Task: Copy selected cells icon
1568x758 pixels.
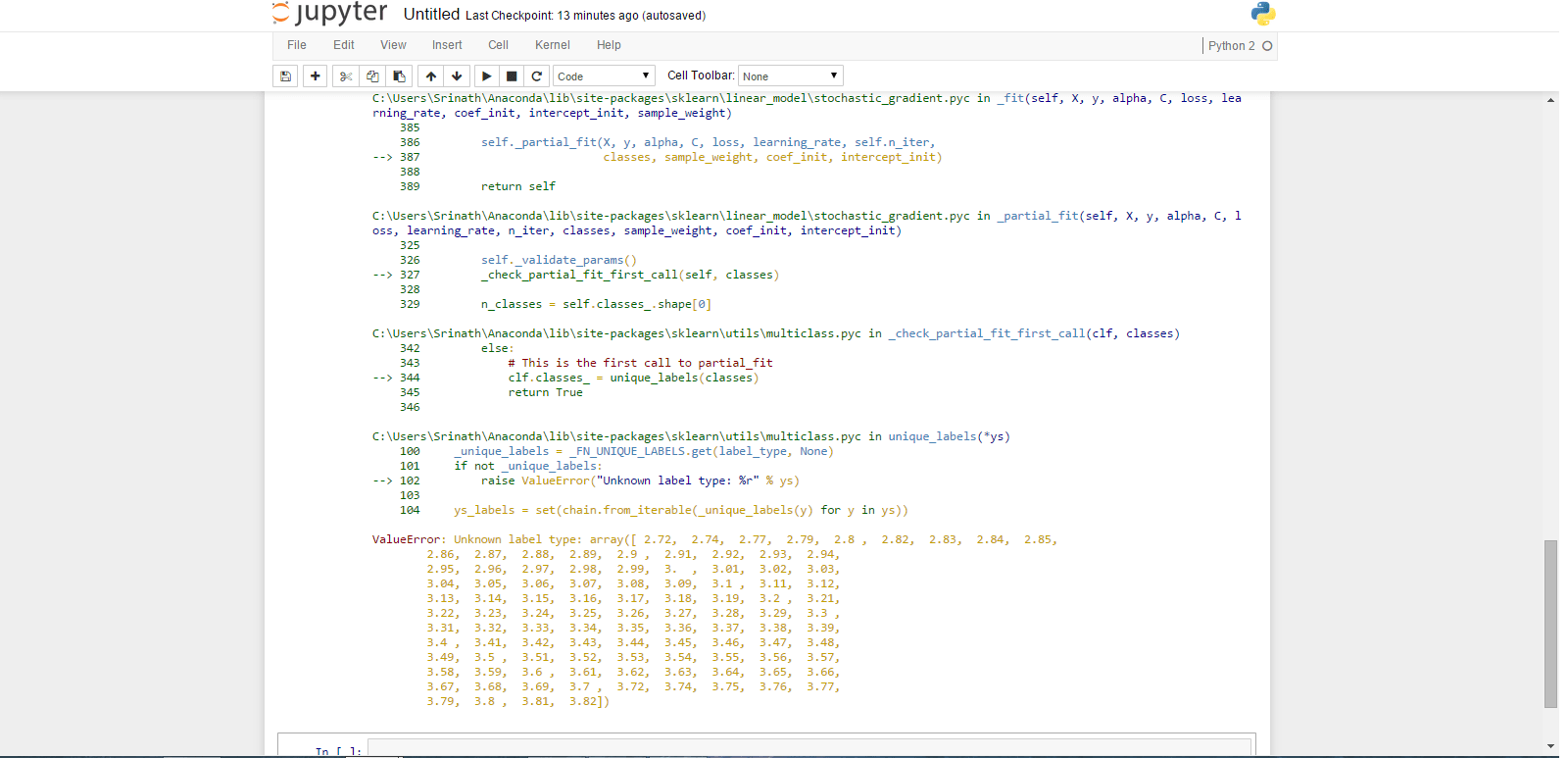Action: (372, 76)
